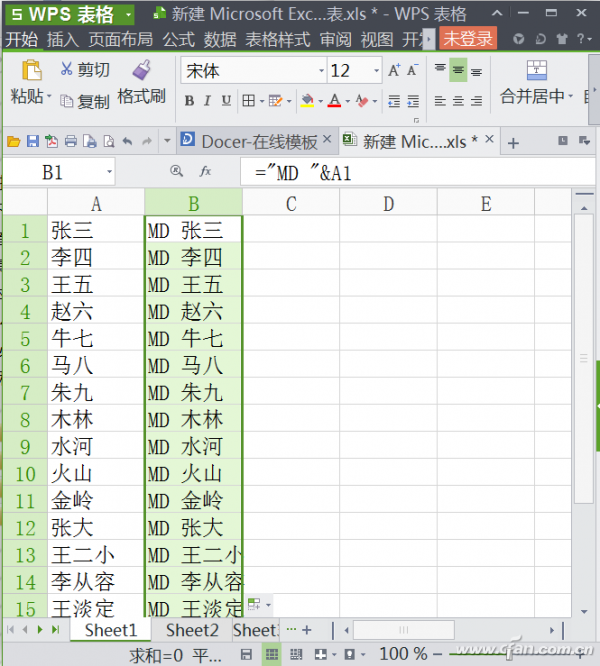Open the font name dropdown
Viewport: 600px width, 666px height.
(321, 71)
